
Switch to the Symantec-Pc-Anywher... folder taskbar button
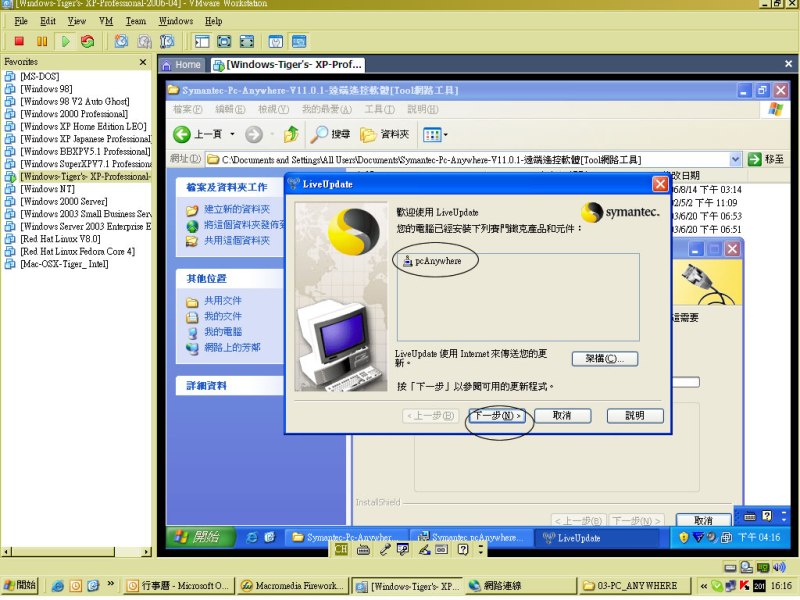(346, 537)
